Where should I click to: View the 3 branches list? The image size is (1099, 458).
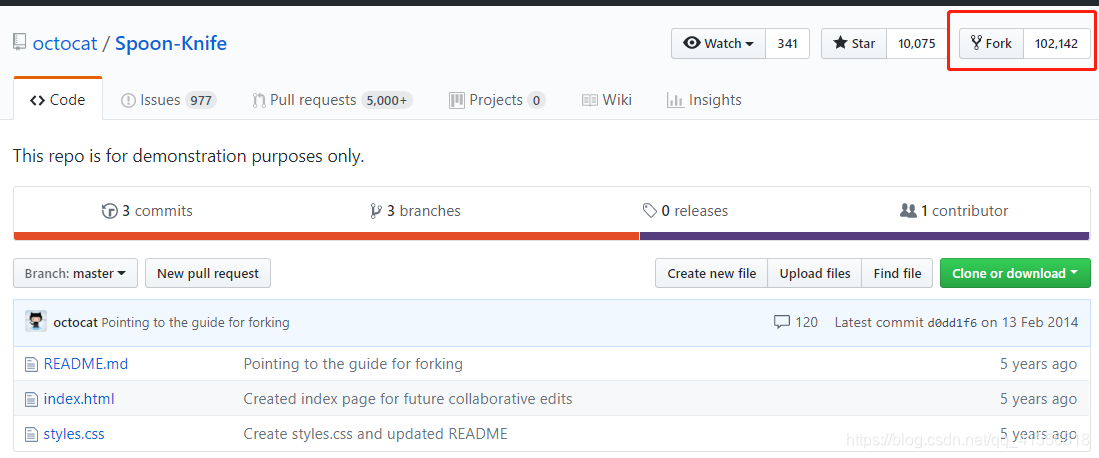pyautogui.click(x=416, y=210)
